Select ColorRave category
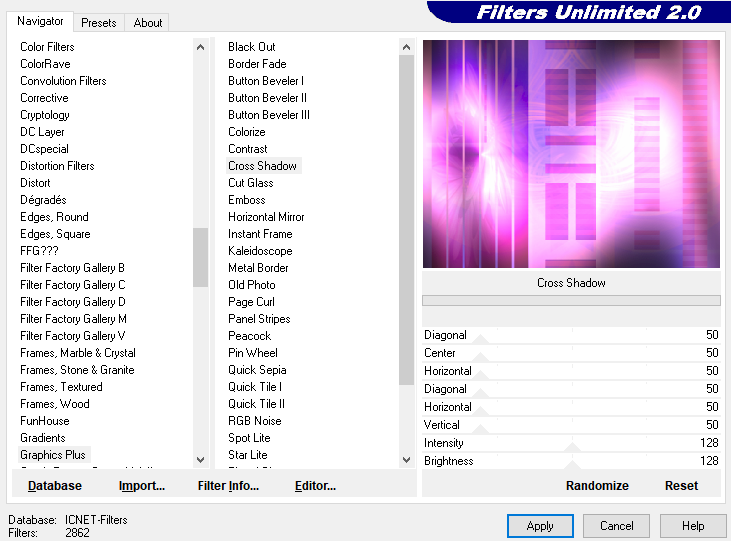This screenshot has width=731, height=541. pyautogui.click(x=45, y=64)
